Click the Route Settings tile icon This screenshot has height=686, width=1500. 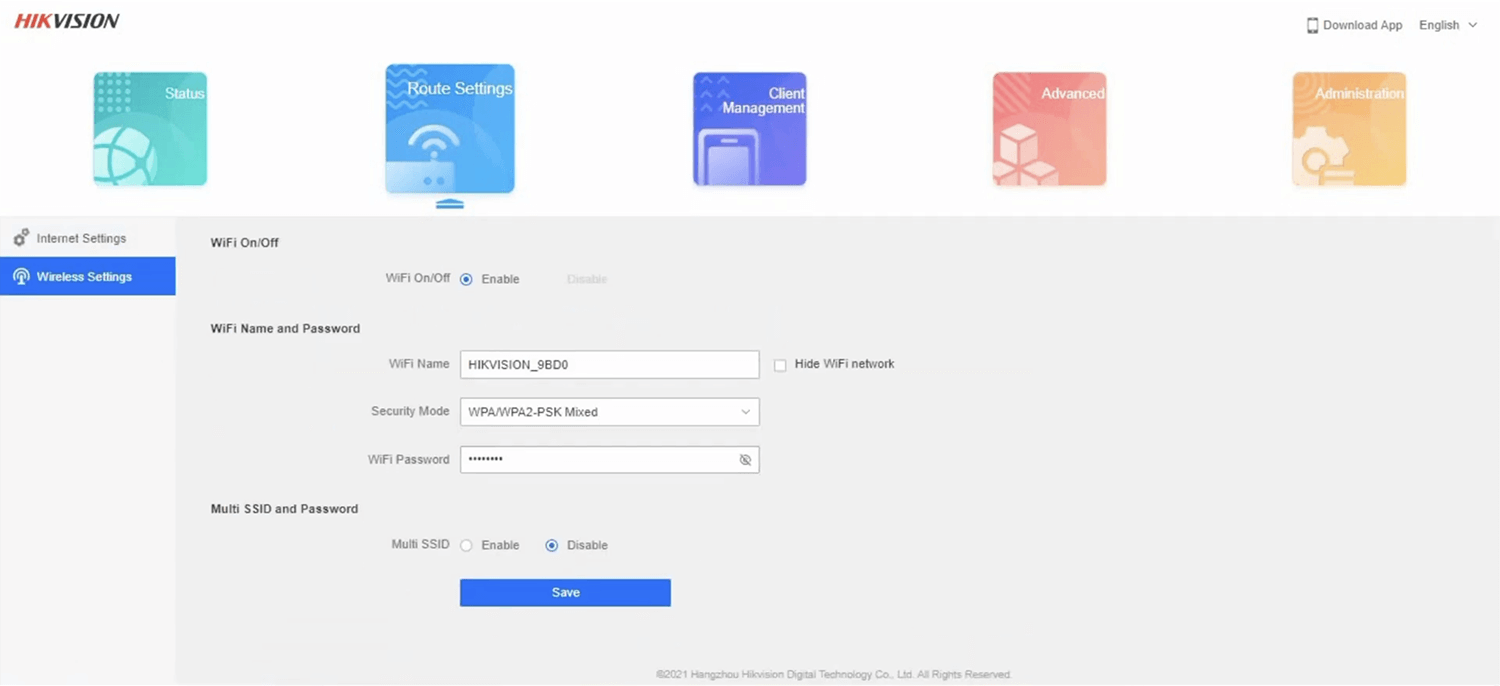click(450, 129)
